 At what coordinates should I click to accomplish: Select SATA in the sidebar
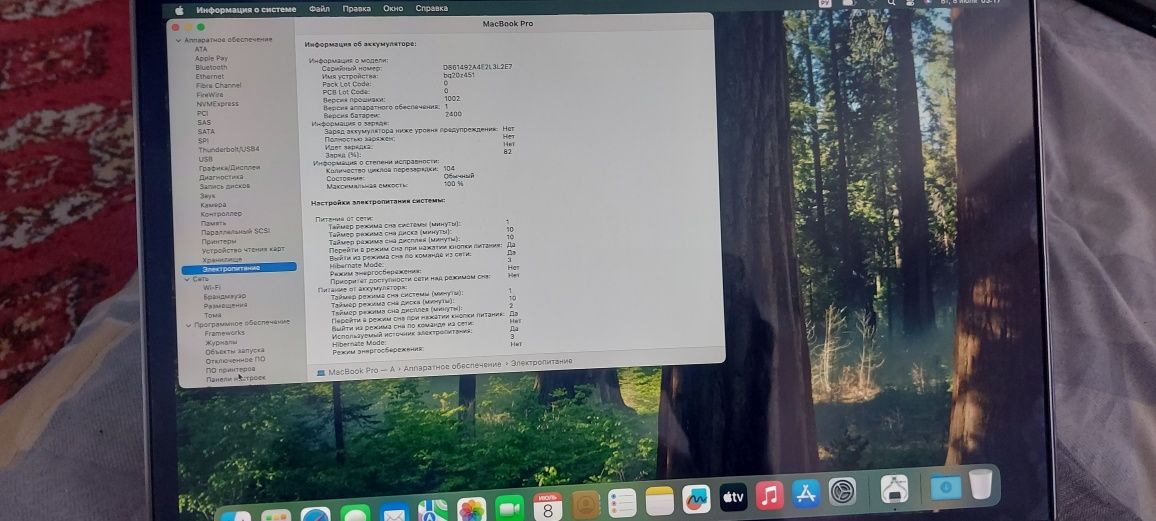206,131
